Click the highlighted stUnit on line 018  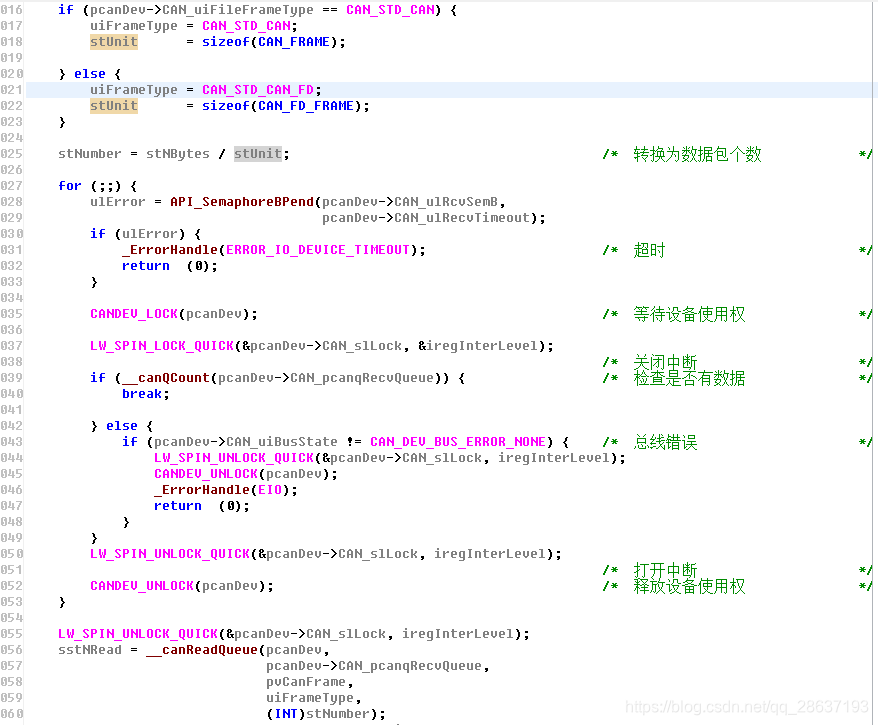pyautogui.click(x=114, y=42)
